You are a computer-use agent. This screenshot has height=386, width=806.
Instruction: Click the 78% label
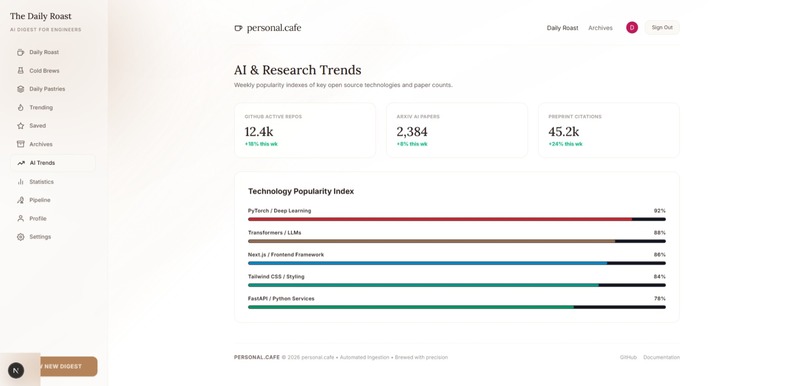[x=660, y=299]
